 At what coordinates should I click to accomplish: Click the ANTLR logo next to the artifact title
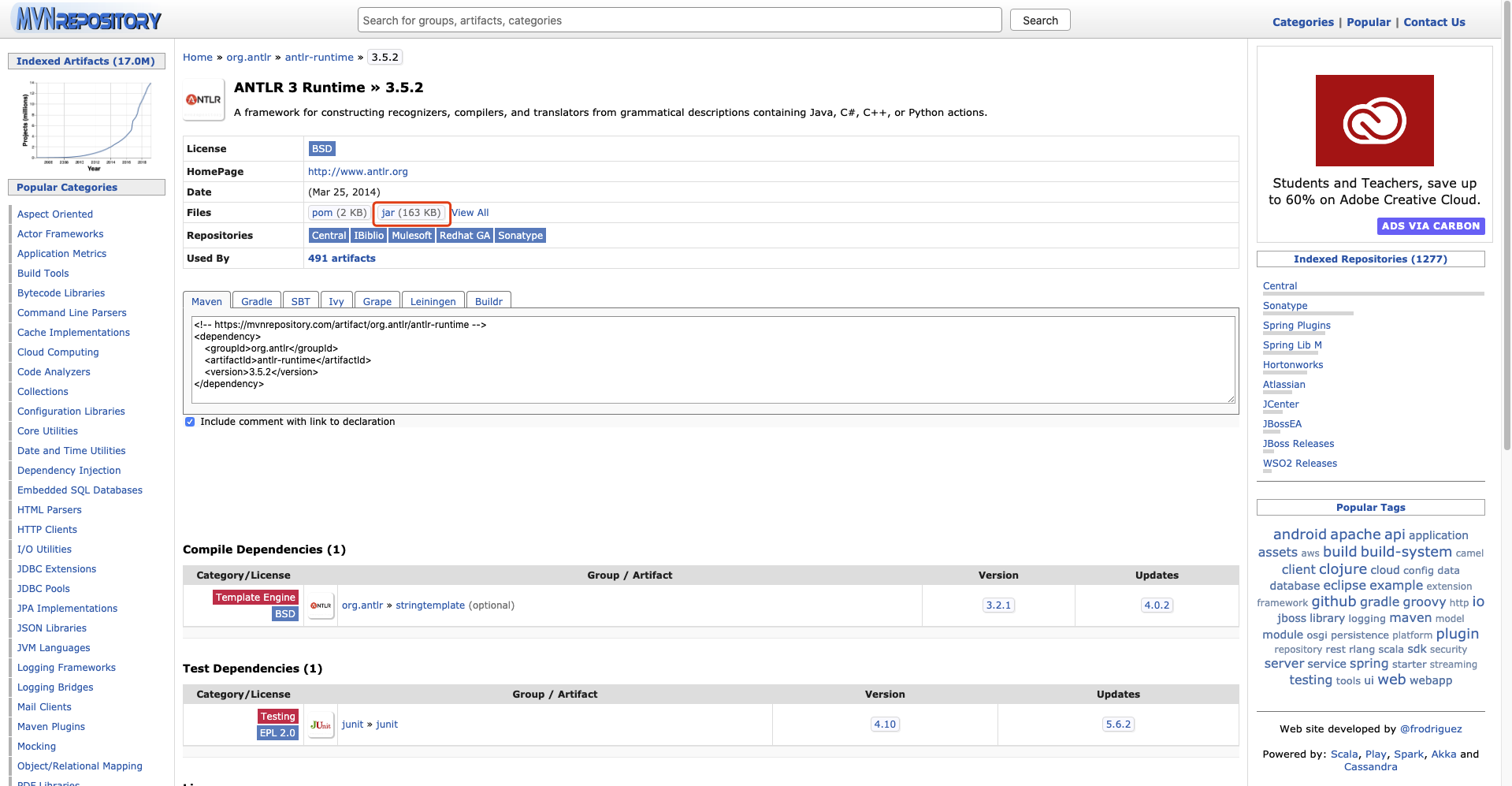click(202, 99)
